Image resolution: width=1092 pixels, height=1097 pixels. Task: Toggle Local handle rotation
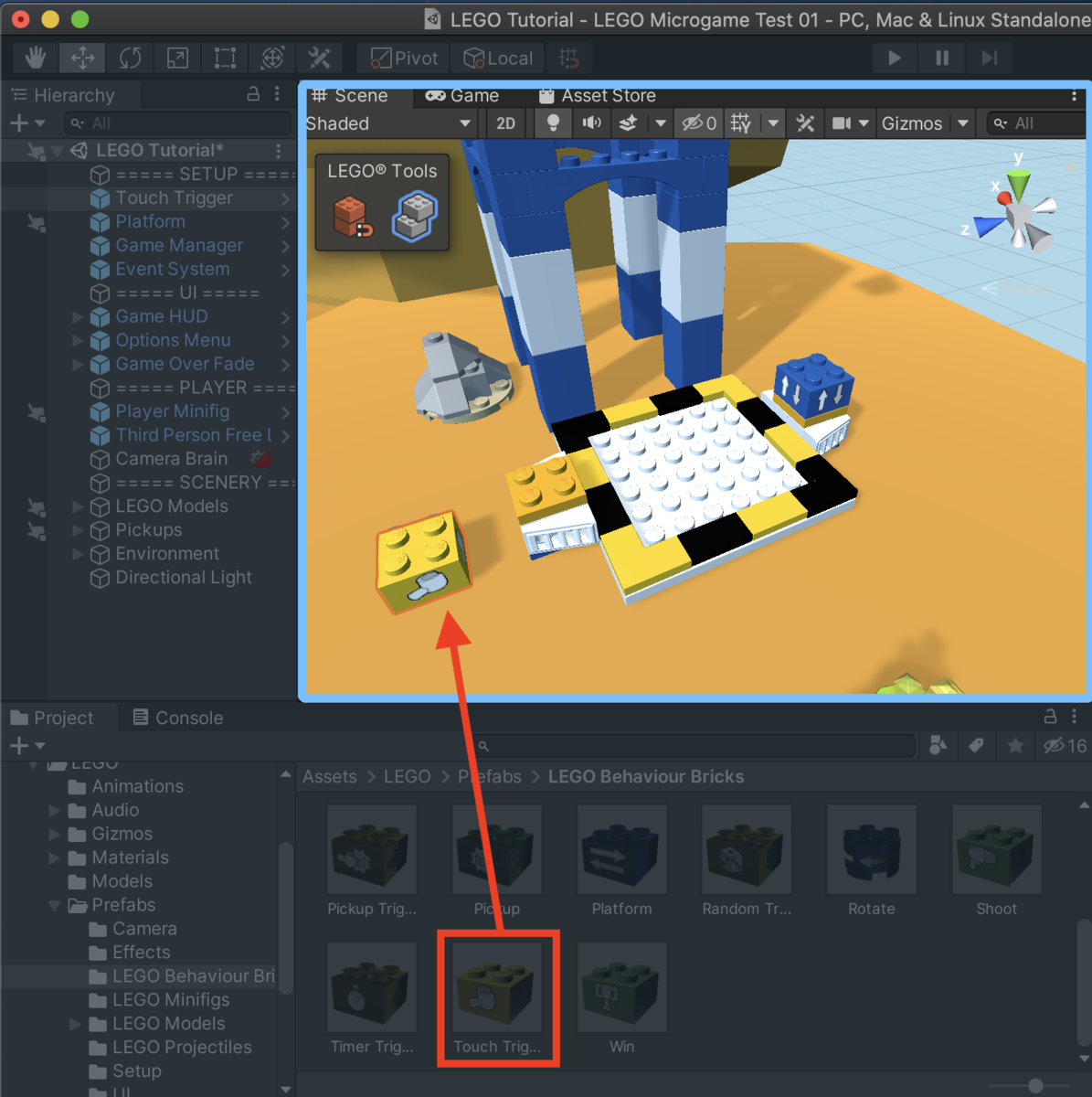pos(499,58)
